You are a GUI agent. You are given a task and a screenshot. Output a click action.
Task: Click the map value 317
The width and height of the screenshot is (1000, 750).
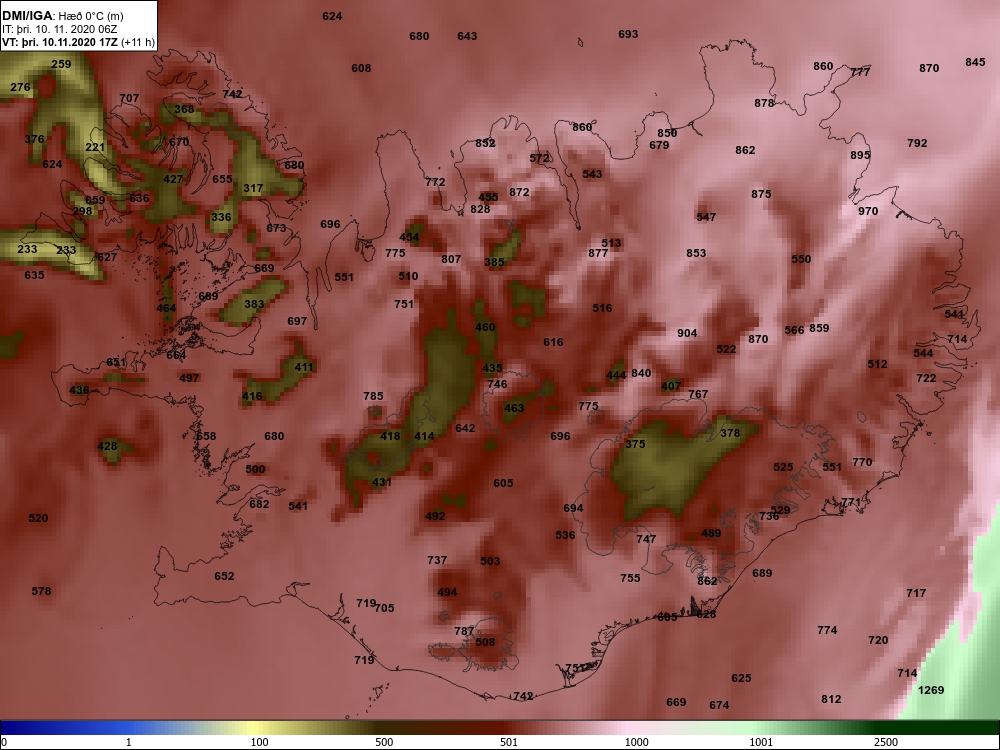tap(253, 188)
